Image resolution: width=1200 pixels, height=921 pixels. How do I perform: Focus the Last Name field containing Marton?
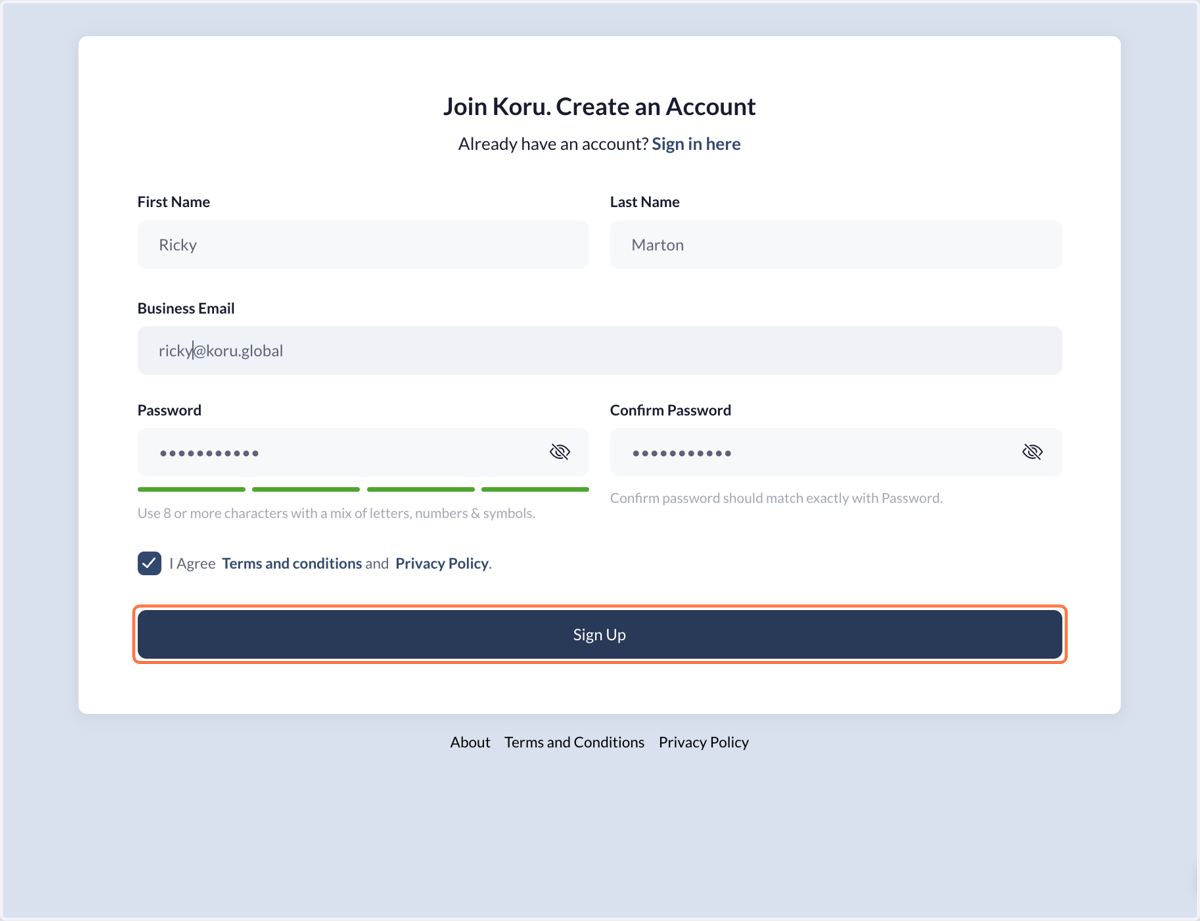(836, 244)
